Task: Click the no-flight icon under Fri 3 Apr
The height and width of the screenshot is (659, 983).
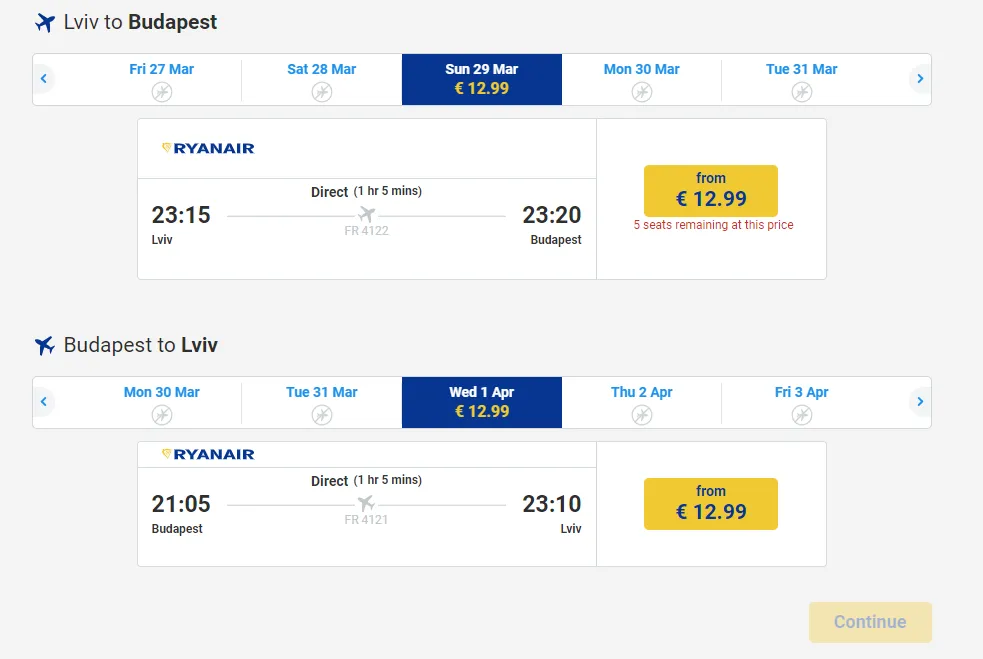Action: pyautogui.click(x=802, y=415)
